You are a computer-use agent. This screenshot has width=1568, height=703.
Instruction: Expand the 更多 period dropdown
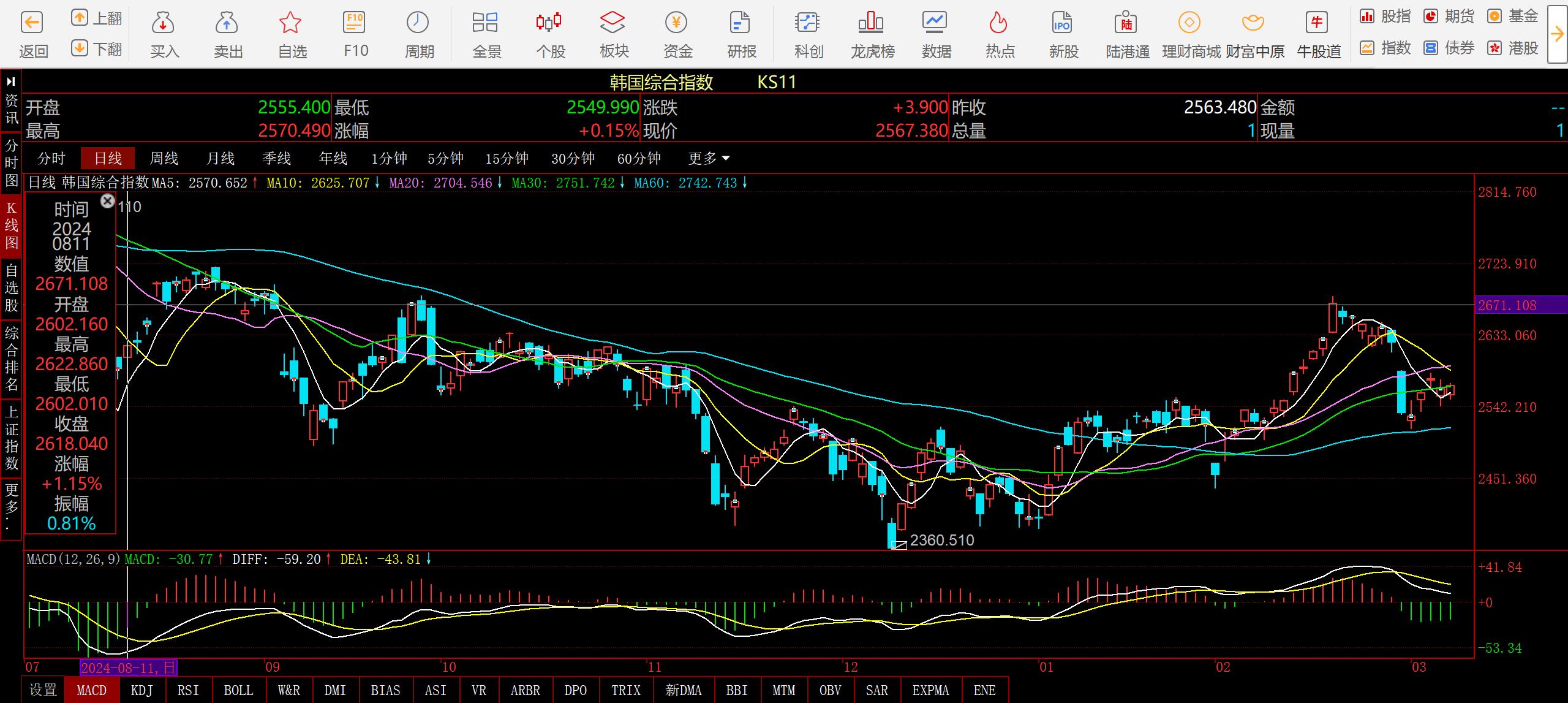tap(709, 159)
